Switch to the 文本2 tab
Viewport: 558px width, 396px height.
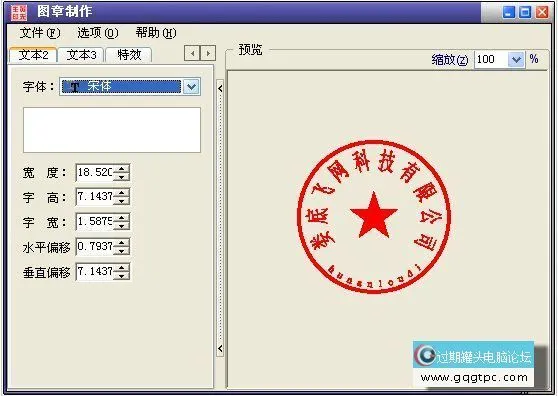(x=33, y=55)
